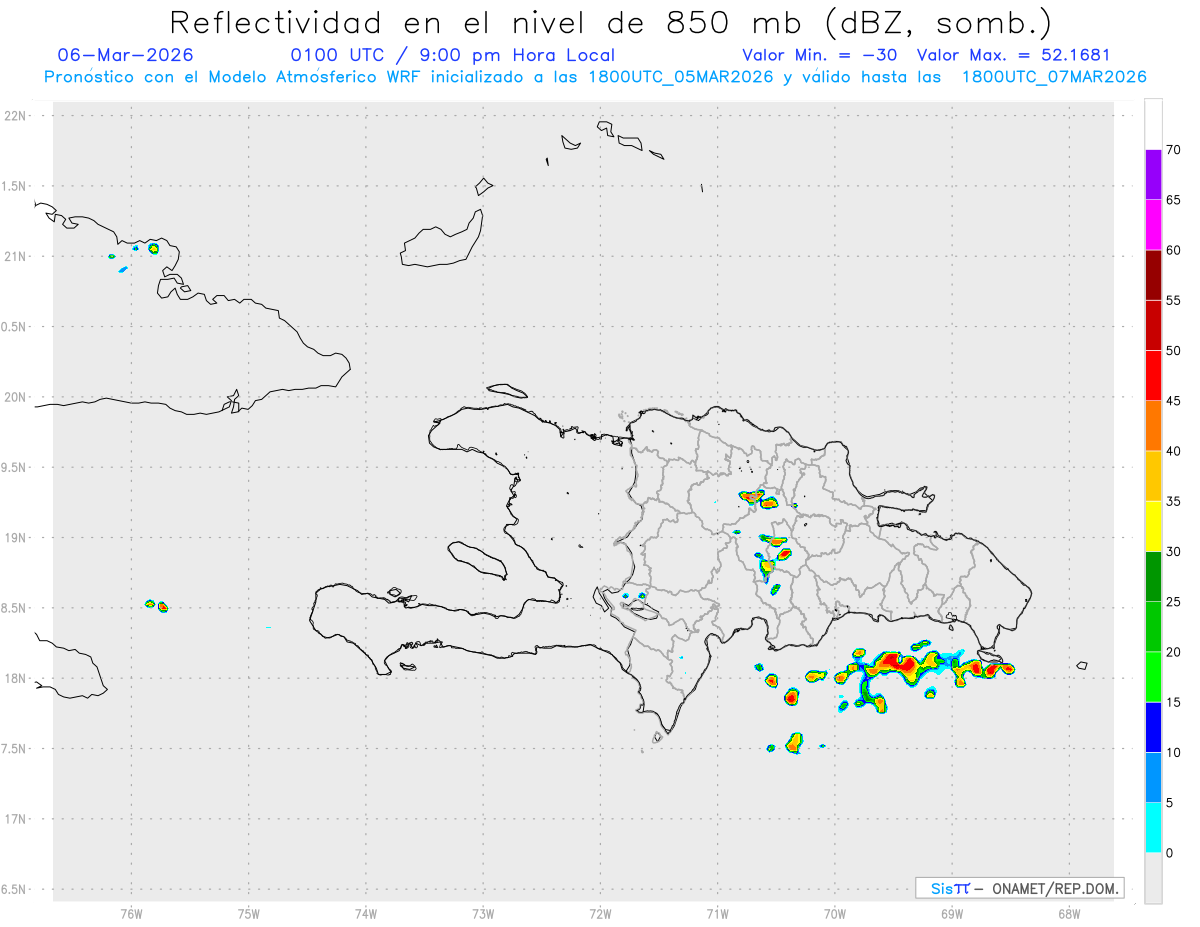Click the yellow 30-35 dBZ colorbar segment
The width and height of the screenshot is (1200, 927).
1153,526
